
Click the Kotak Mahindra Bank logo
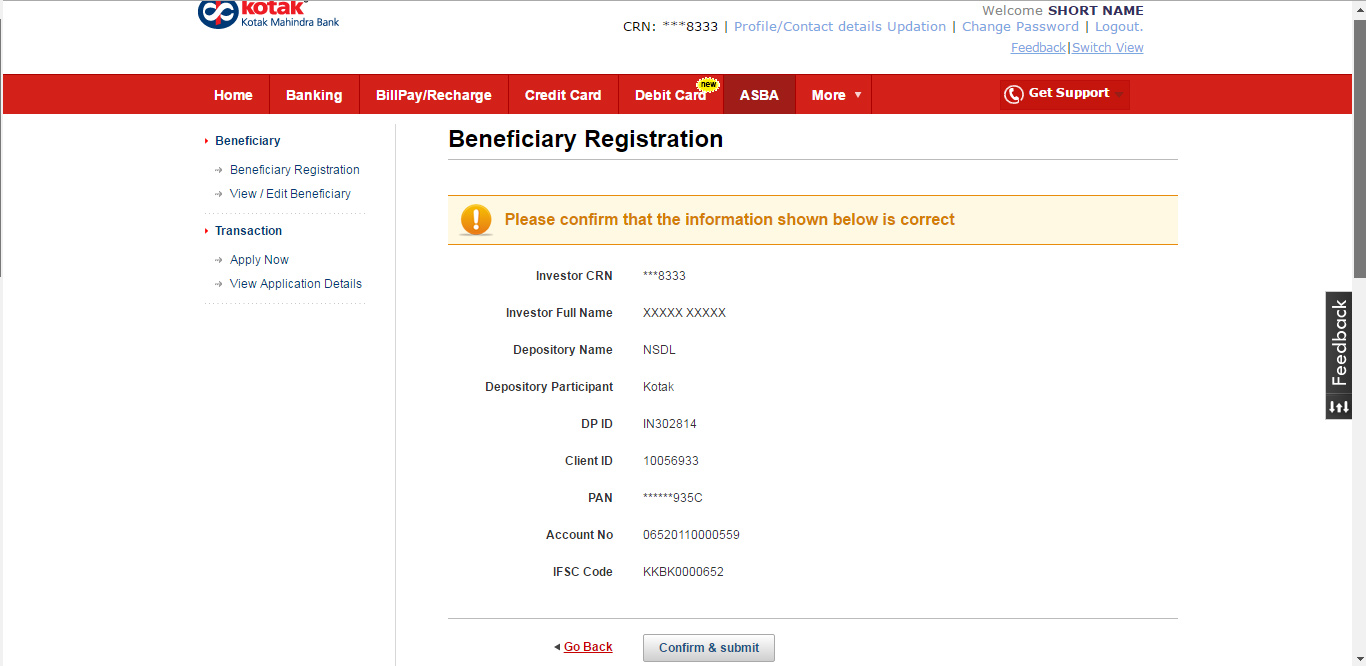(268, 13)
